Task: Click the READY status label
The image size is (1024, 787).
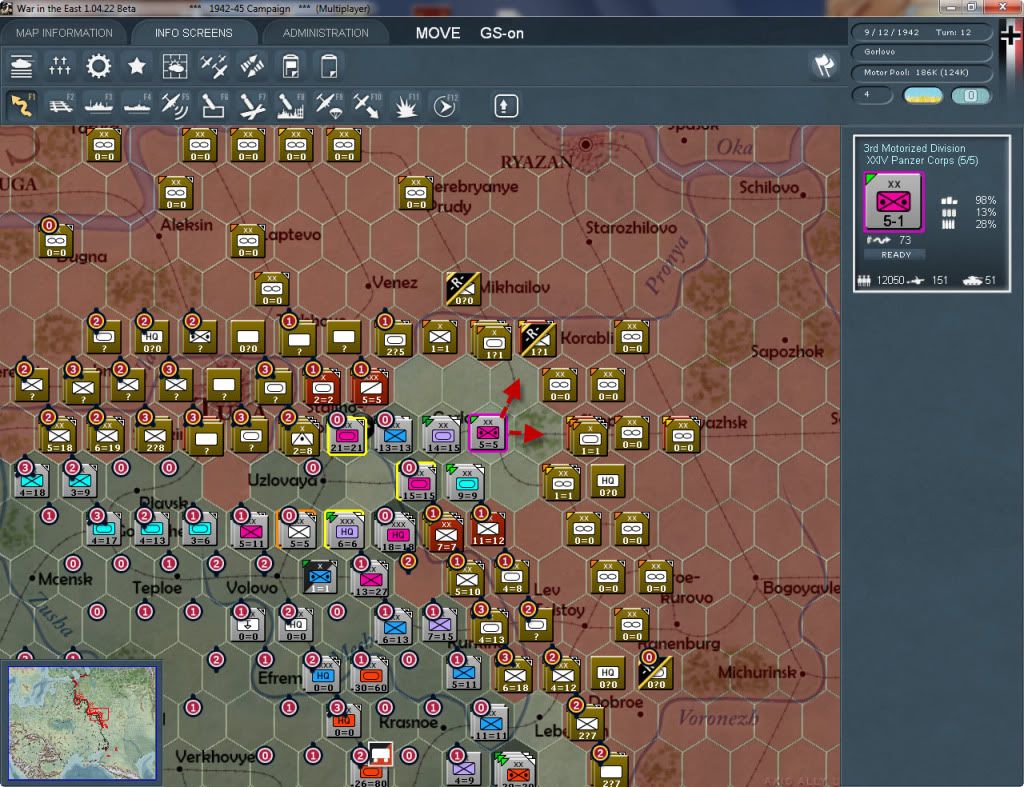Action: (x=895, y=255)
